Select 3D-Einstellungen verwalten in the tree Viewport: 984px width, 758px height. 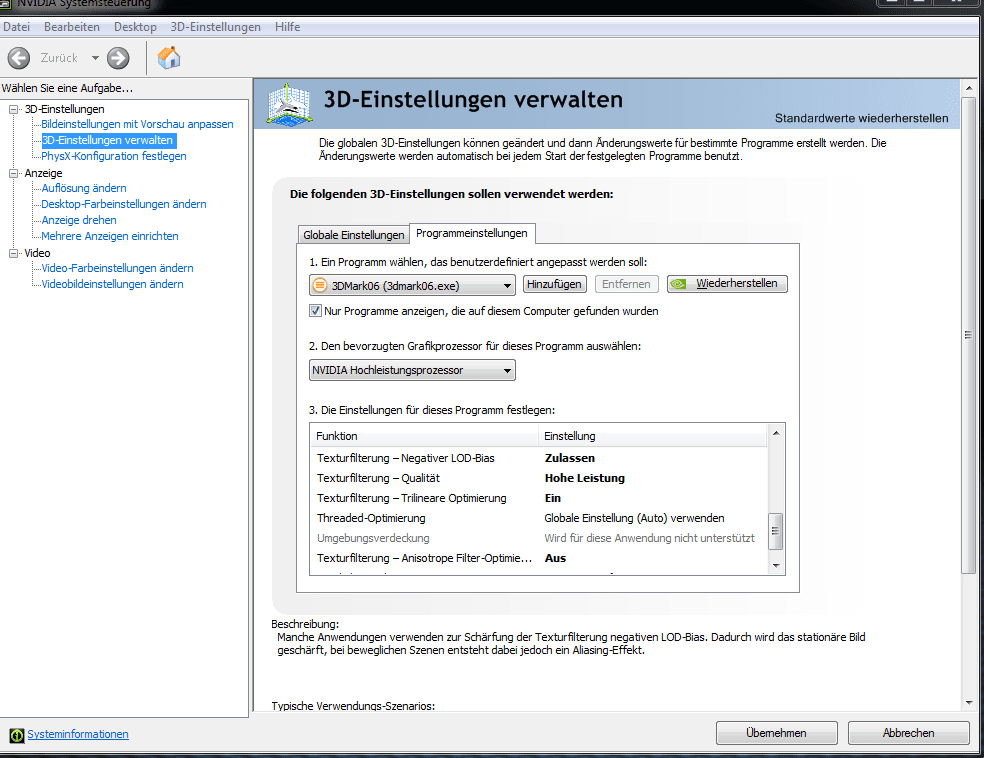107,140
